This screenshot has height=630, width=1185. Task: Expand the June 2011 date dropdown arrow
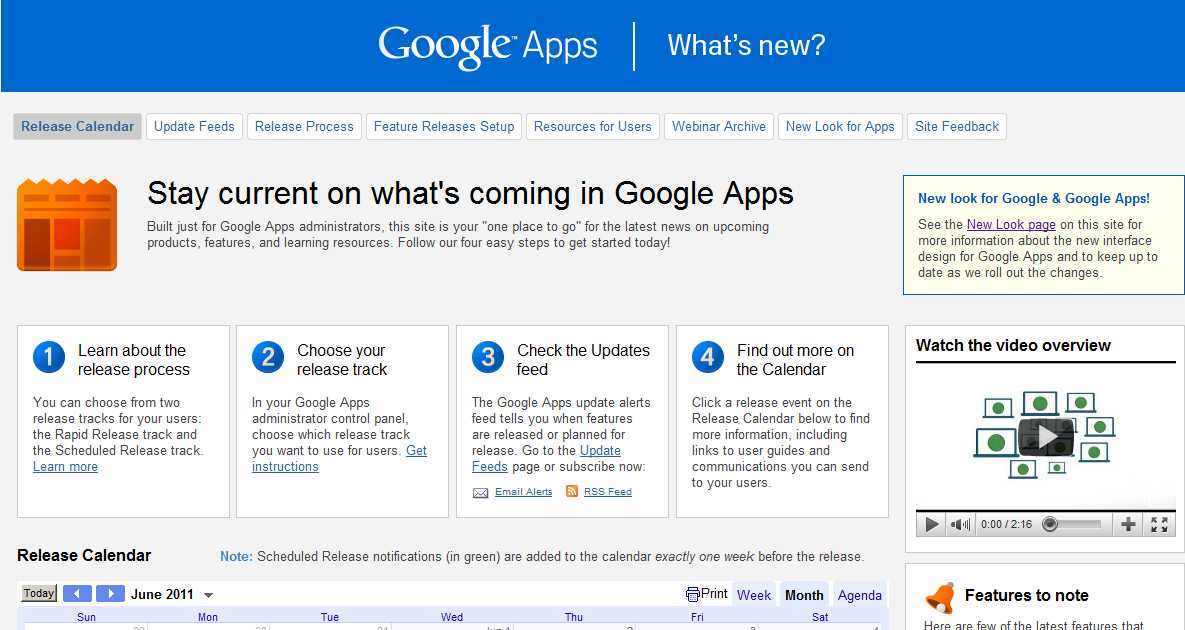tap(209, 595)
